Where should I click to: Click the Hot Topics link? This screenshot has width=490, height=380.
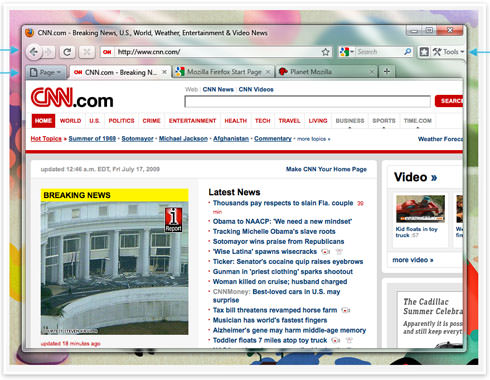[x=46, y=139]
